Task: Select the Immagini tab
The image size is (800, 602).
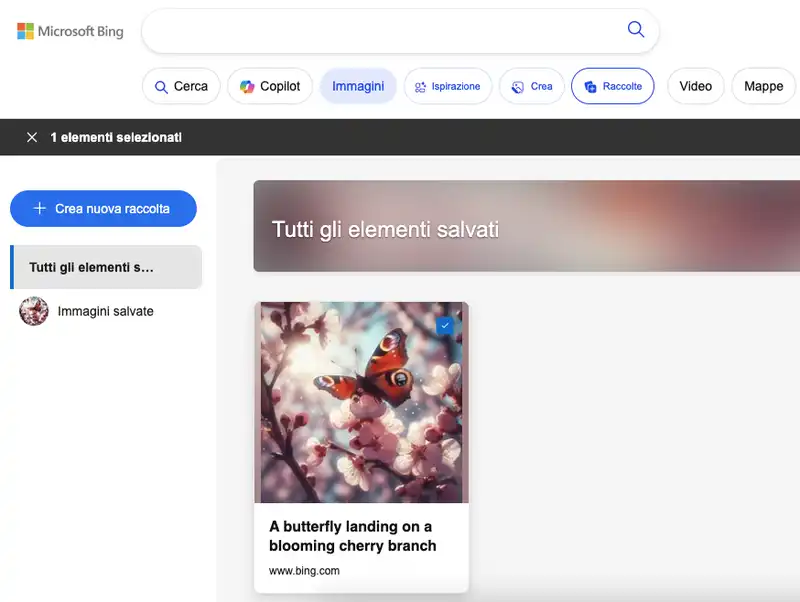Action: pos(358,86)
